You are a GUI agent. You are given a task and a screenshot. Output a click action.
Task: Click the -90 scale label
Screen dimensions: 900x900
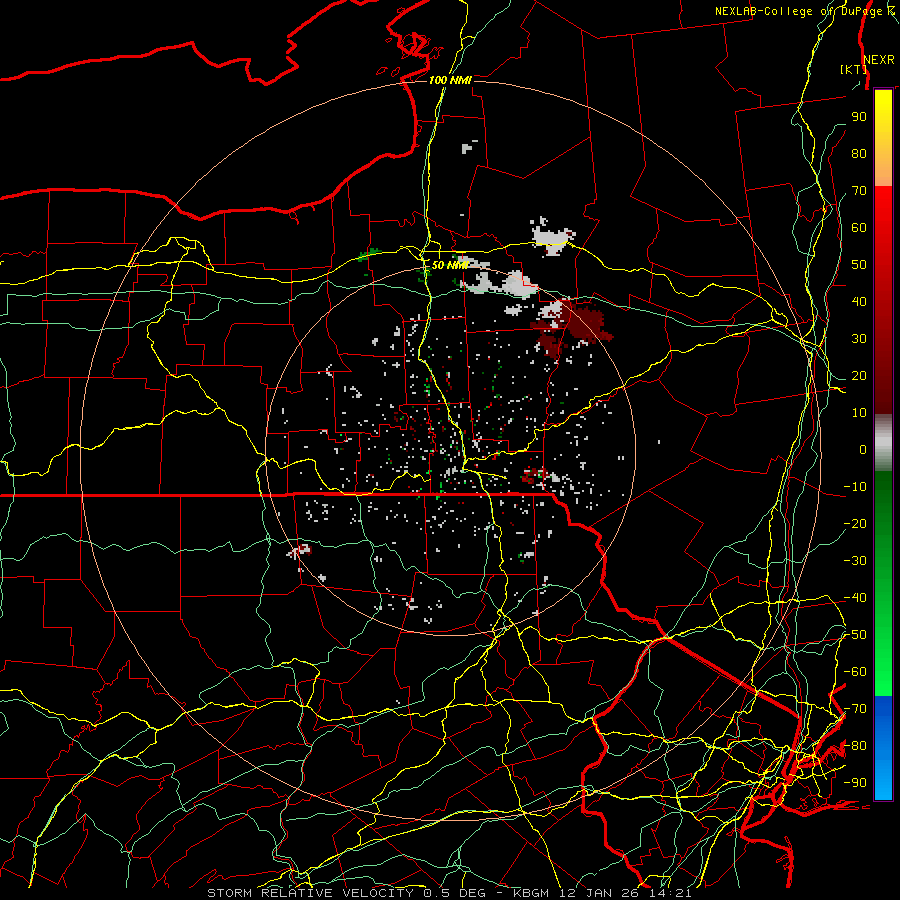click(x=855, y=783)
